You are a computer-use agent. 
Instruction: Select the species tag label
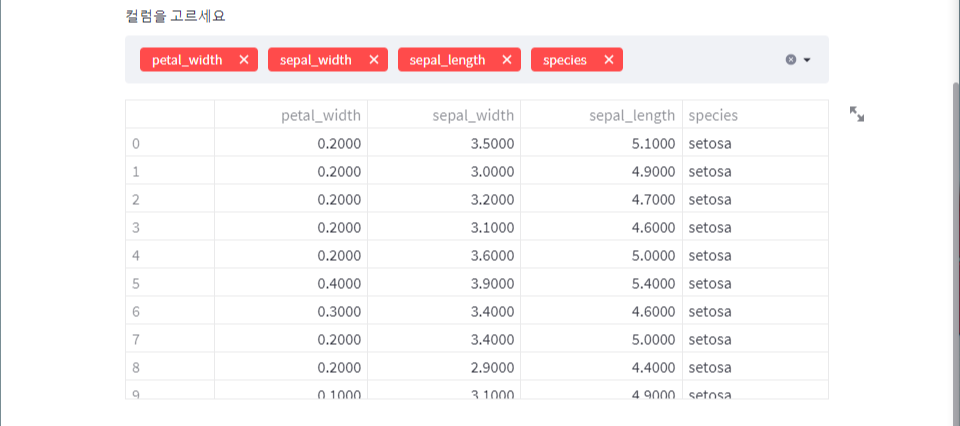pyautogui.click(x=564, y=60)
